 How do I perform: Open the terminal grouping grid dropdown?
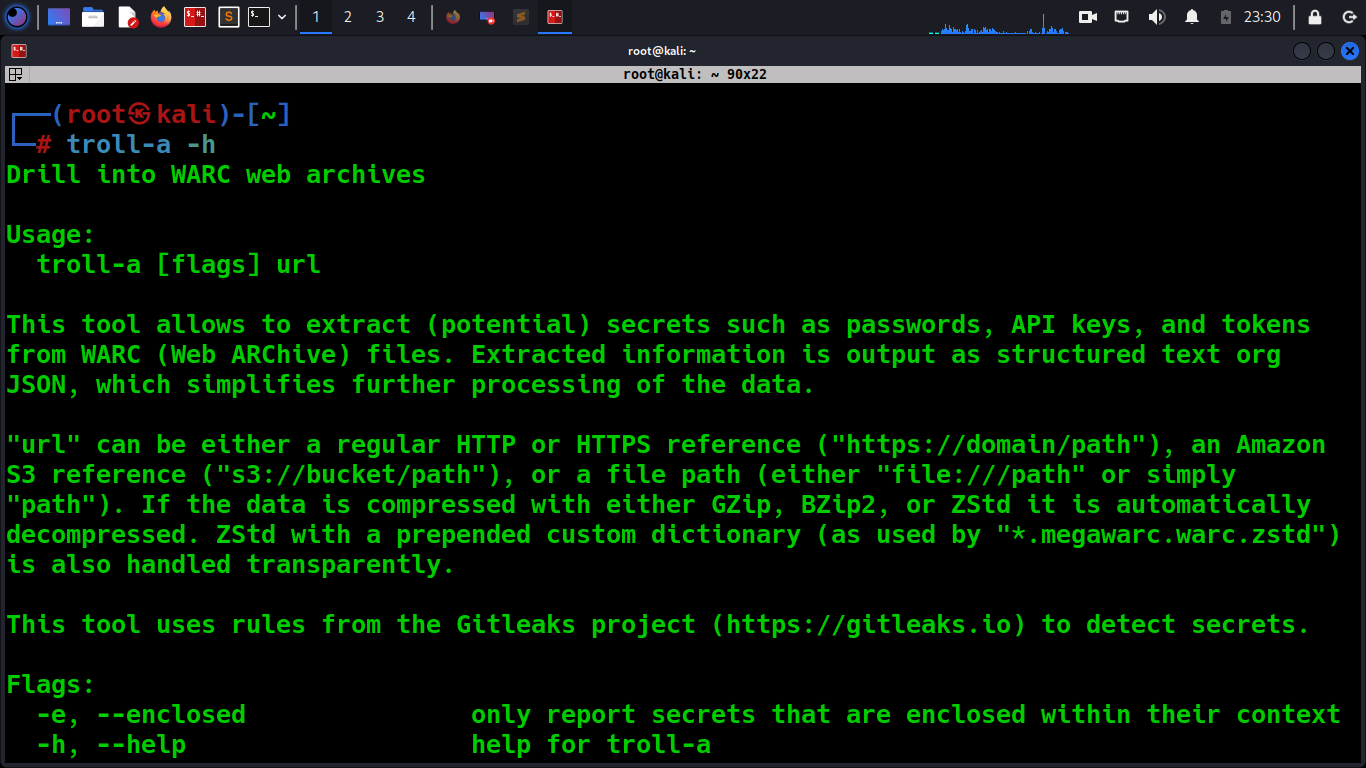point(16,74)
